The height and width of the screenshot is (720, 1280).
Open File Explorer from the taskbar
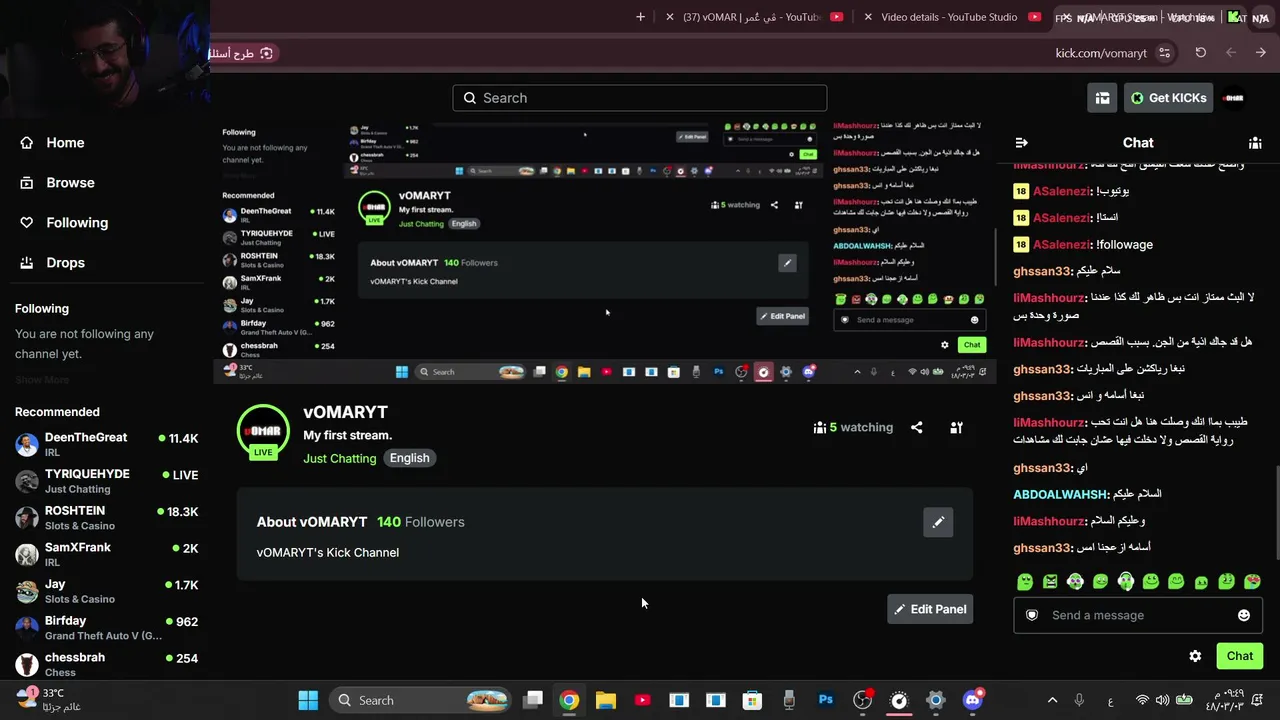click(606, 700)
